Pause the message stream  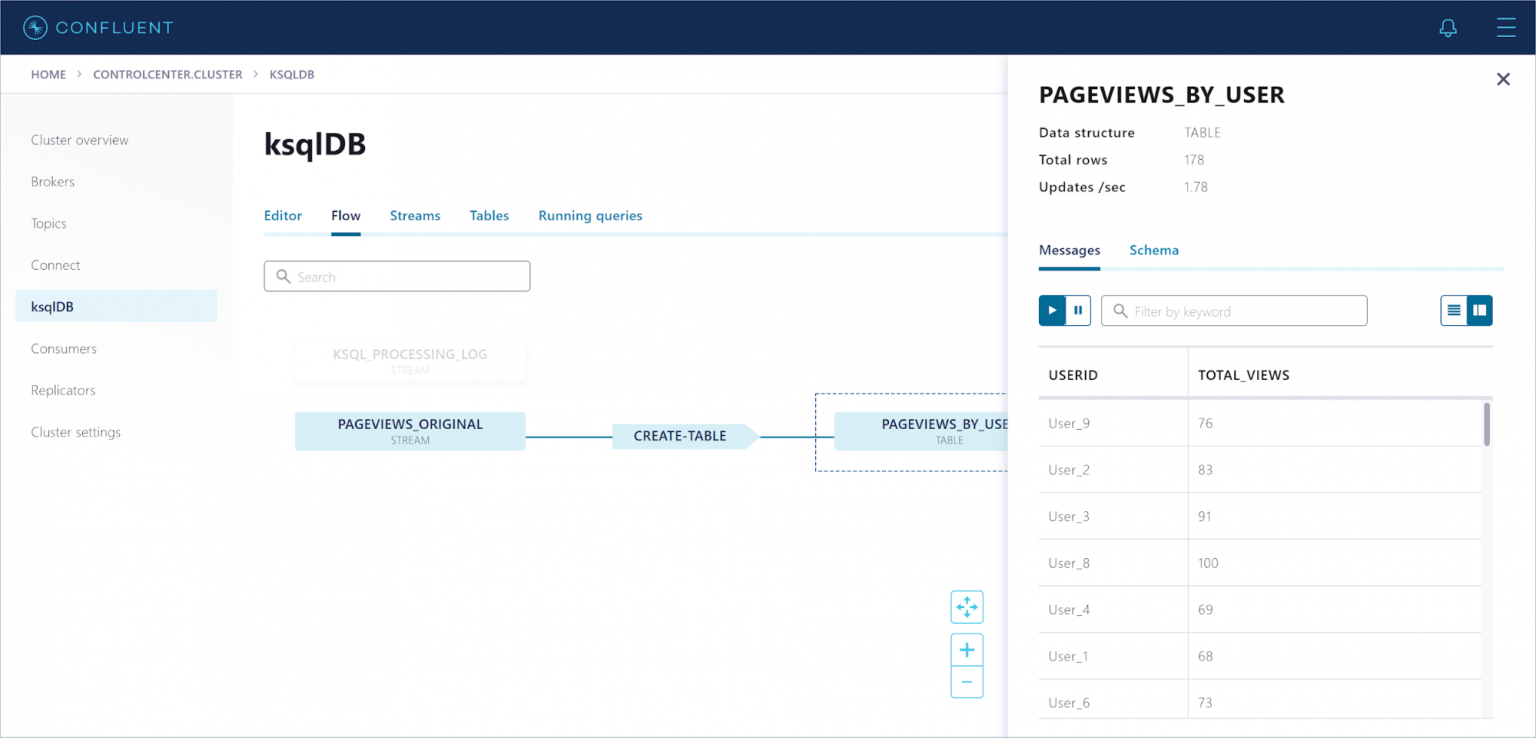(x=1078, y=311)
